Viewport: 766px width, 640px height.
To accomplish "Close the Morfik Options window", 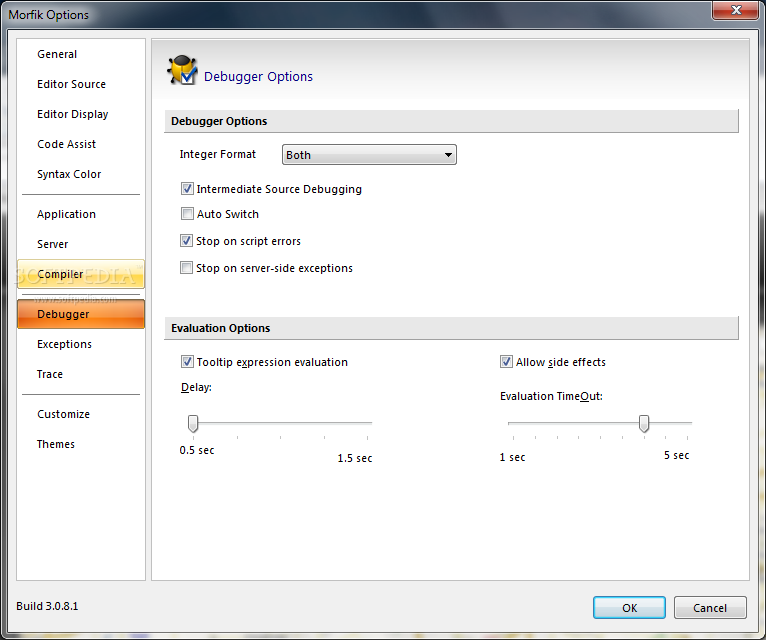I will [736, 10].
